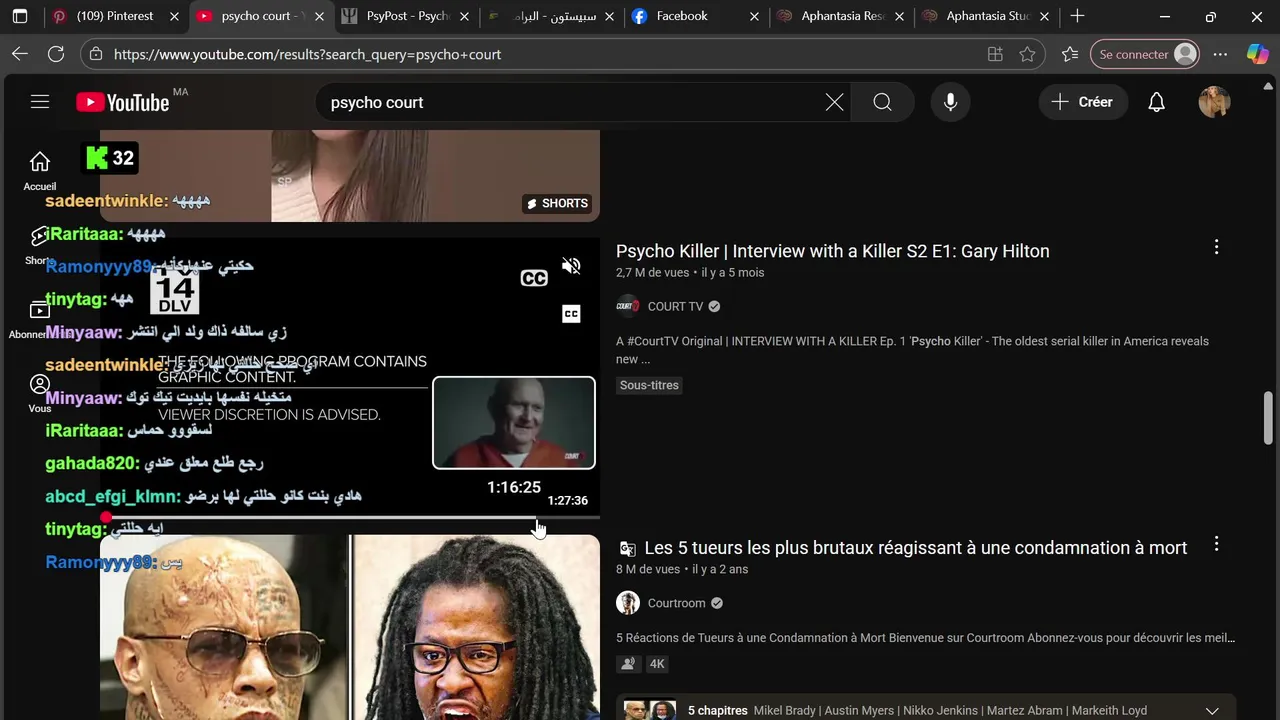
Task: Open the Courtroom channel name link
Action: 676,603
